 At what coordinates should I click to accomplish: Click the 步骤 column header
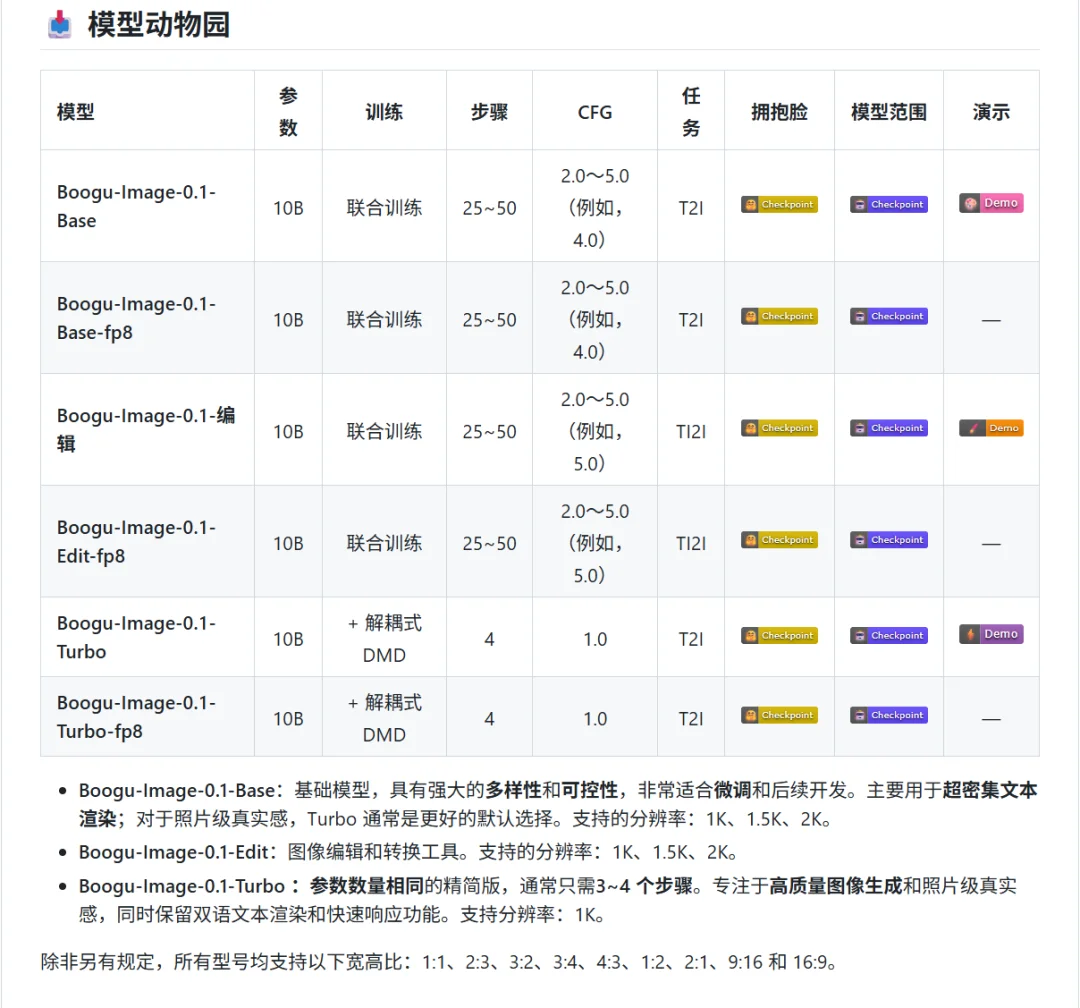(x=489, y=112)
